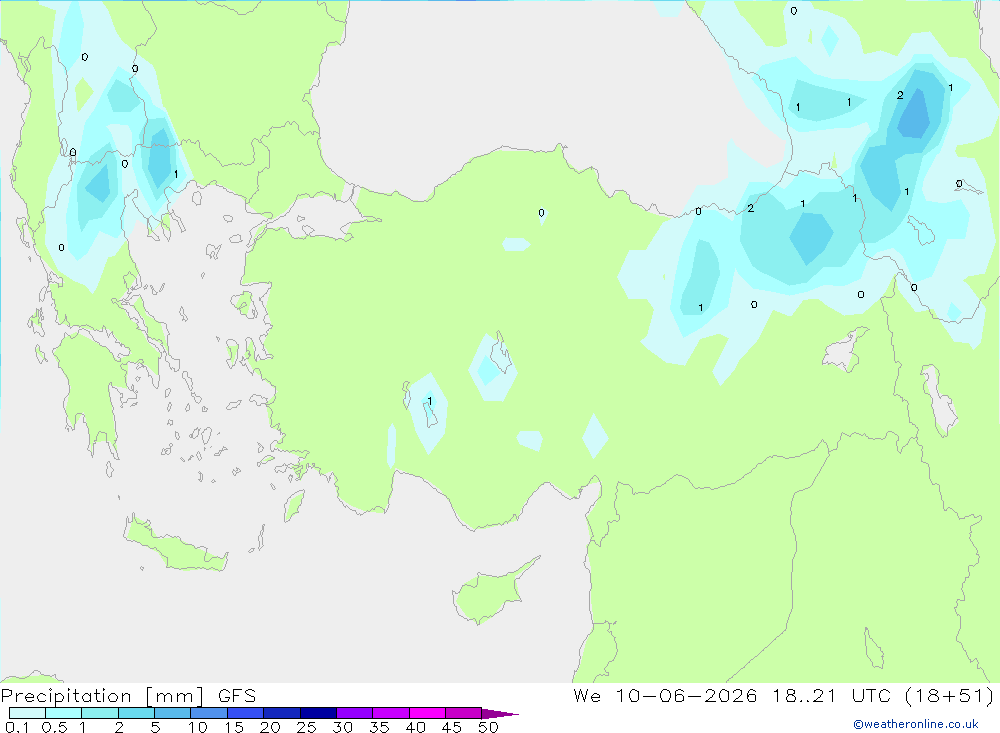
Task: Select the 5–10 mm blue legend swatch
Action: pos(173,713)
